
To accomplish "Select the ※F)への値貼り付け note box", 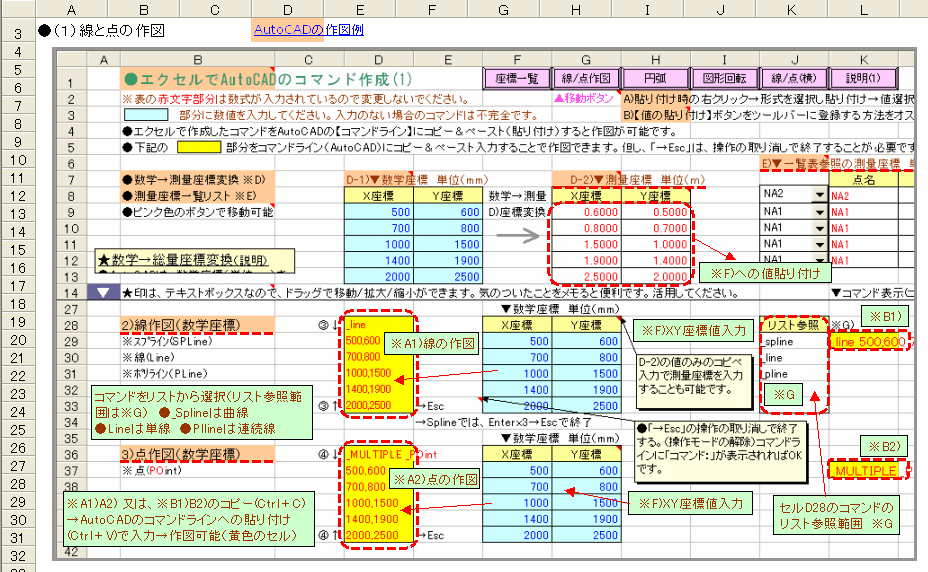I will pyautogui.click(x=765, y=273).
